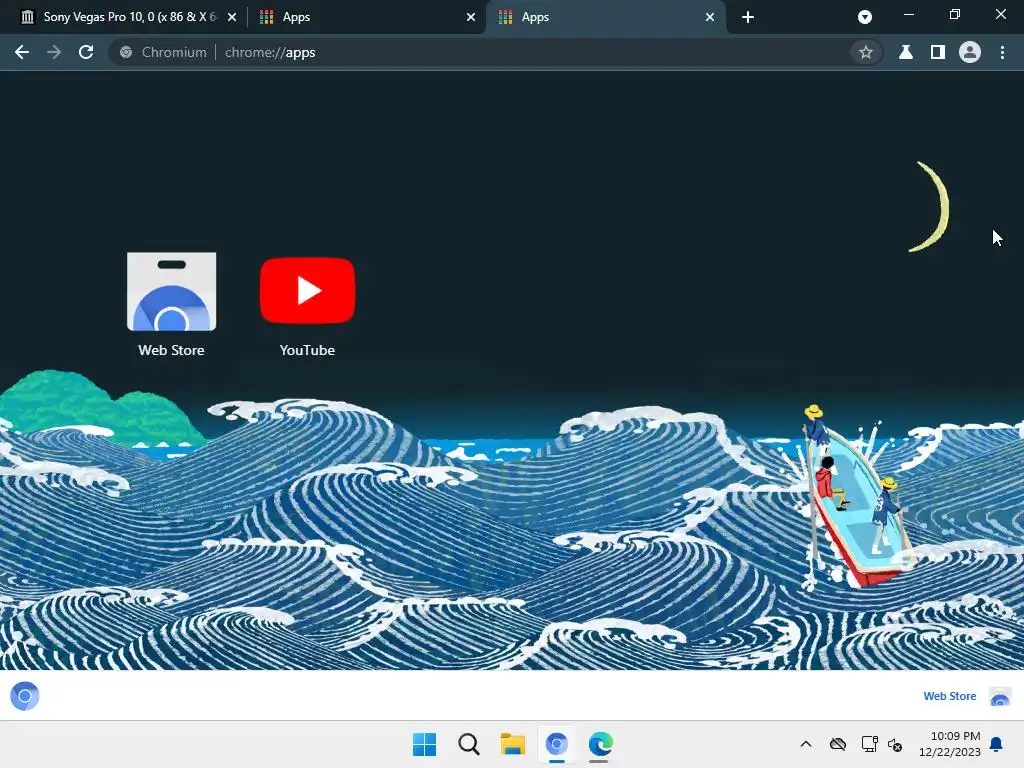Minimize the Chromium window

908,14
